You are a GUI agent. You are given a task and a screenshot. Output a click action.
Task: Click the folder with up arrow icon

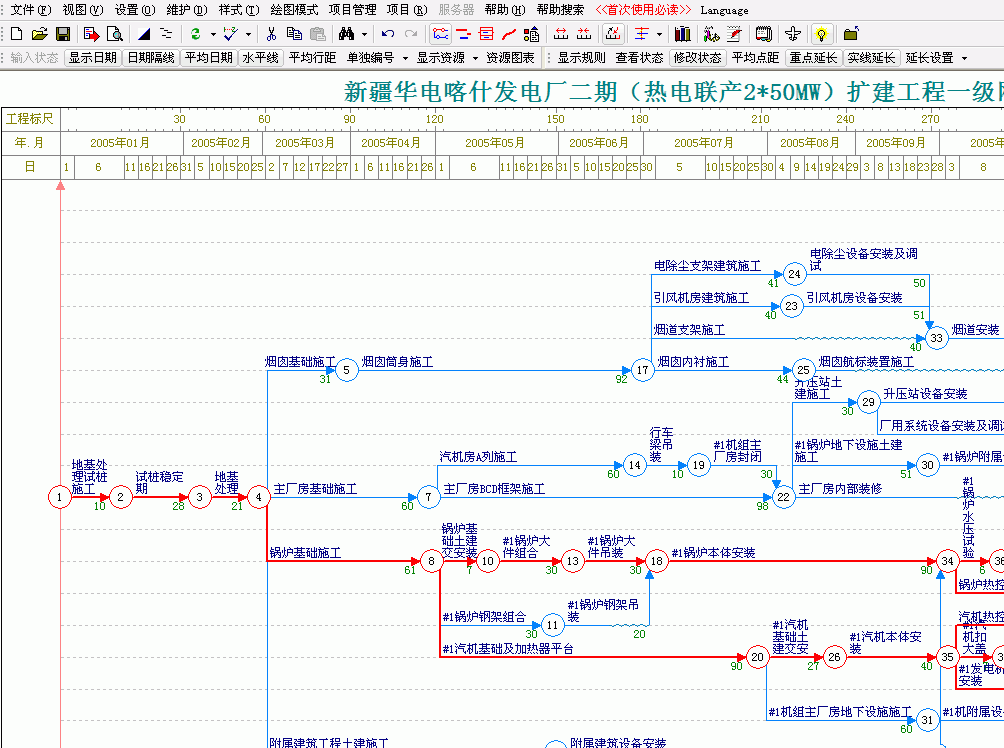coord(851,34)
